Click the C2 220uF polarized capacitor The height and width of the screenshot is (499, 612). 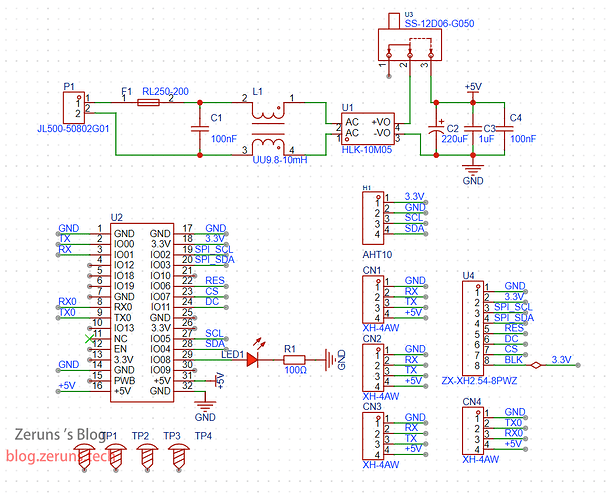coord(436,129)
